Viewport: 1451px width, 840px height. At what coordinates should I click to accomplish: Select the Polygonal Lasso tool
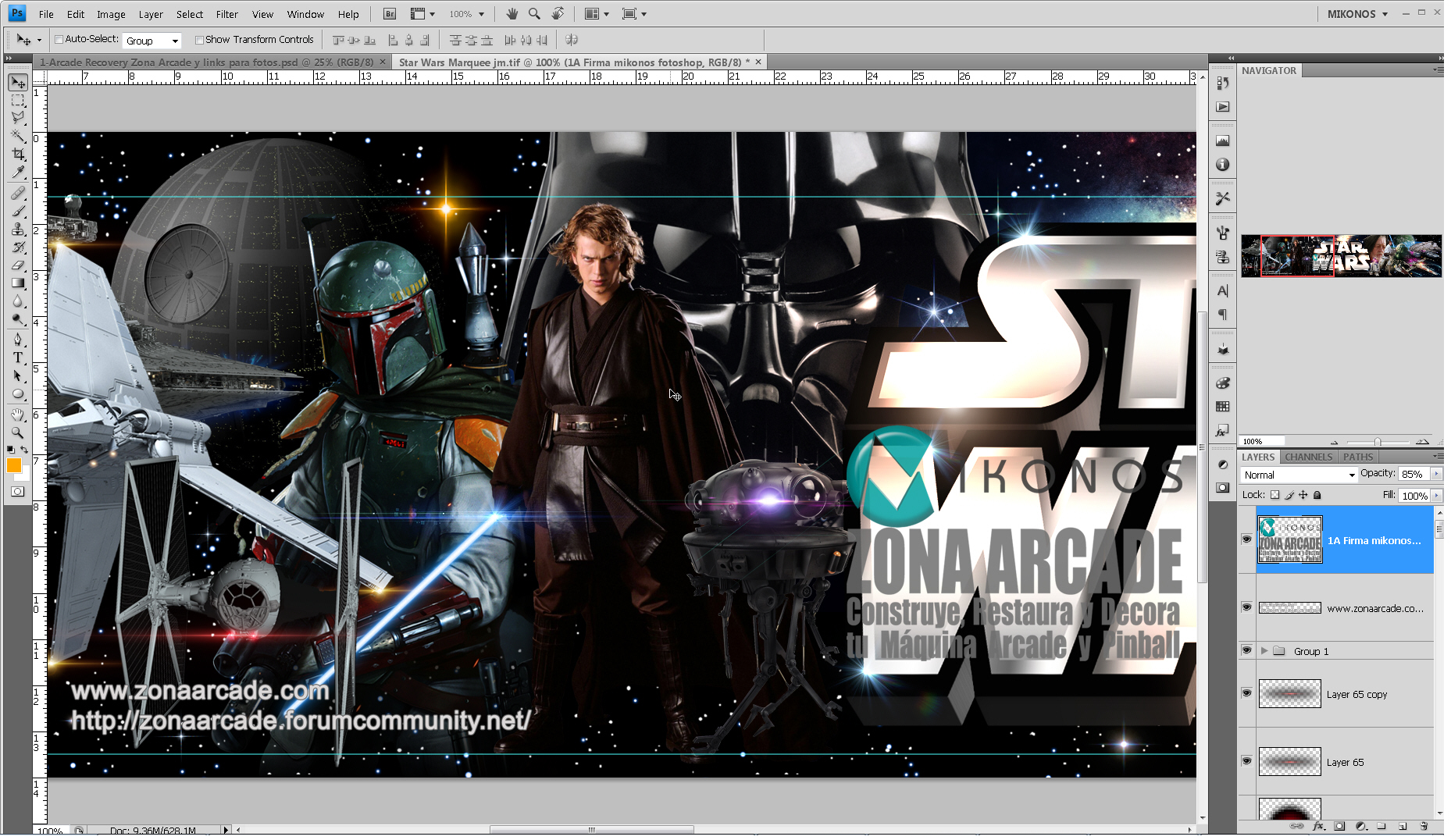click(x=18, y=118)
